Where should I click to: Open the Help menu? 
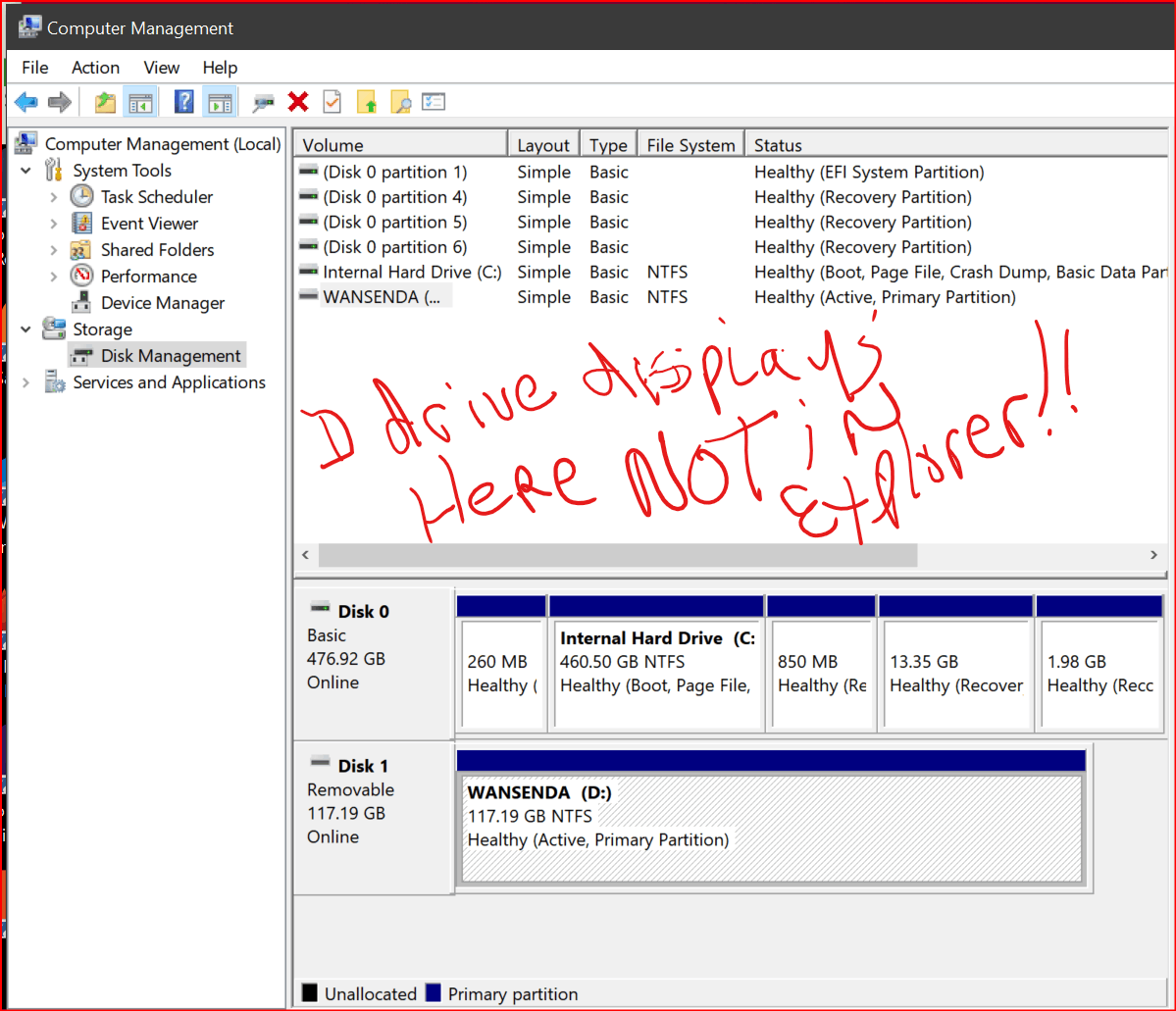pos(220,68)
